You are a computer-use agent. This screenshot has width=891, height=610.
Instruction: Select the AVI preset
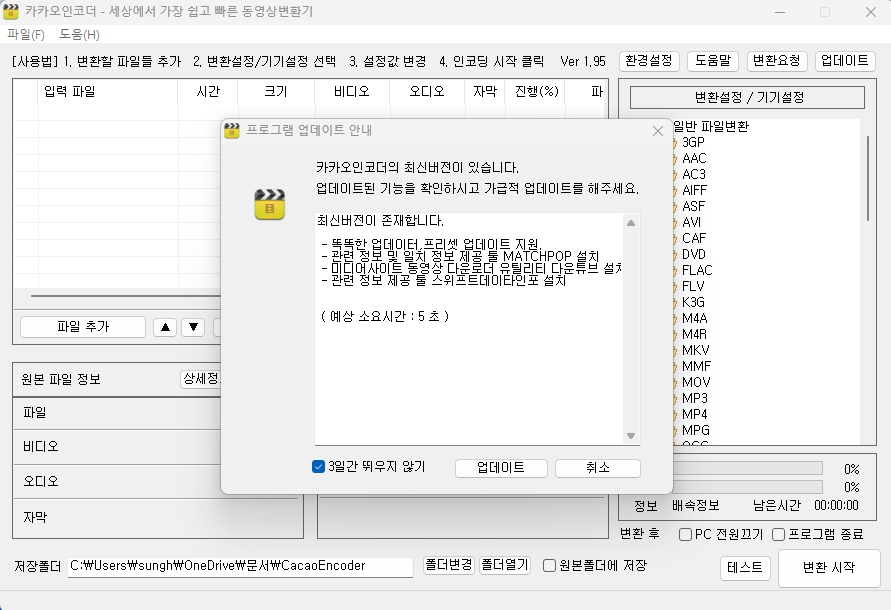click(691, 222)
